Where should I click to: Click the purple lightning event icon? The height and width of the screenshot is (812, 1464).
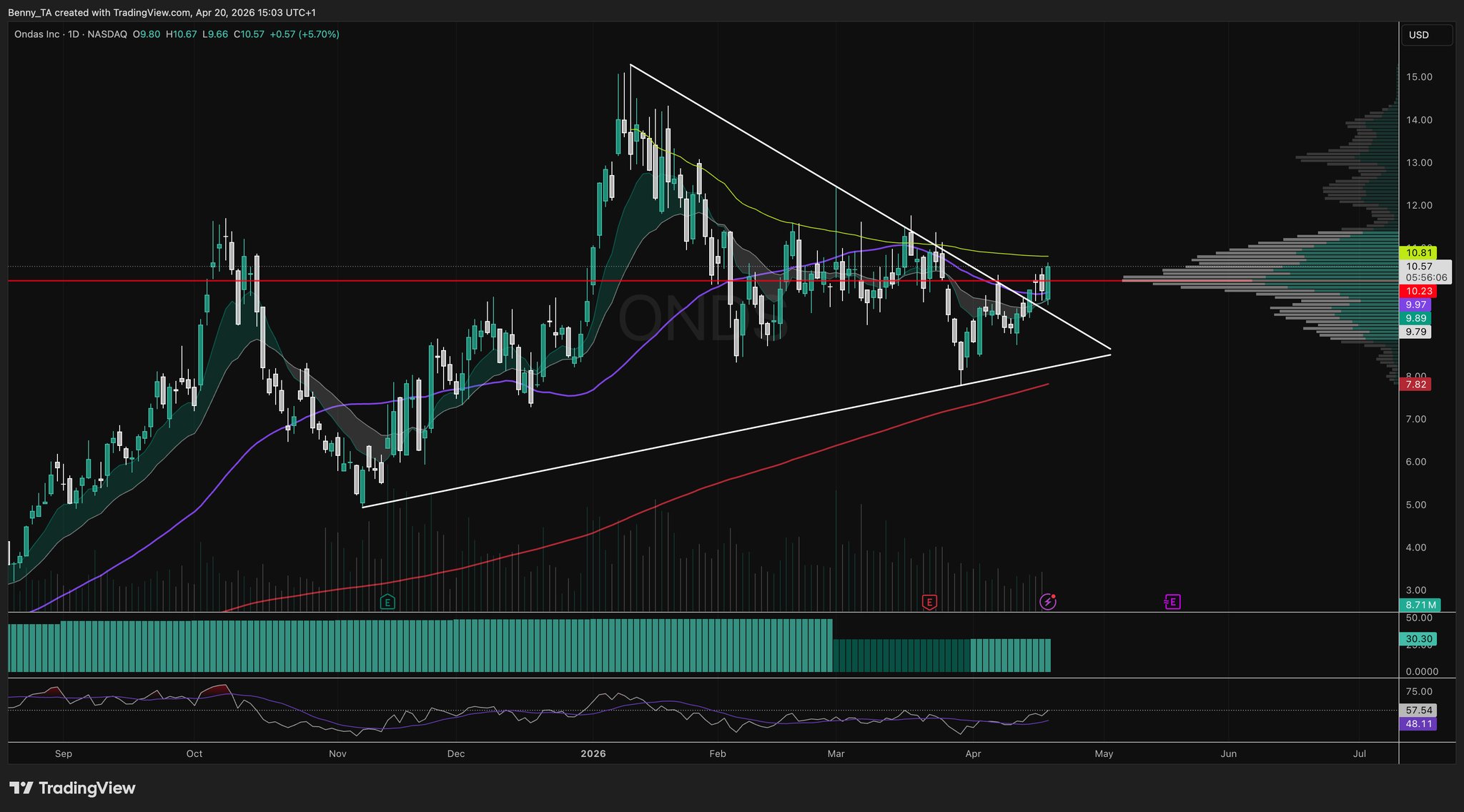coord(1047,602)
